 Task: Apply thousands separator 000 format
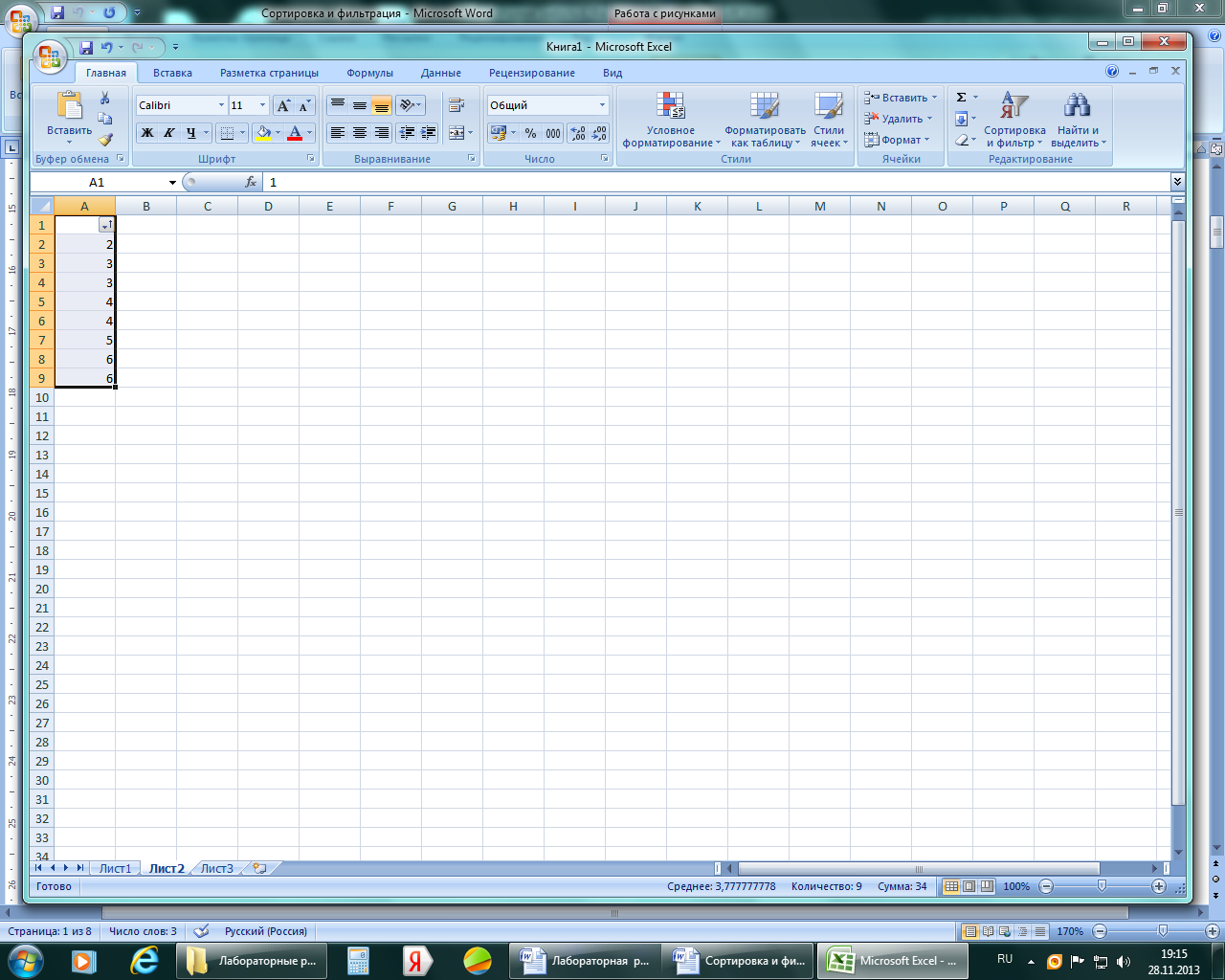553,133
